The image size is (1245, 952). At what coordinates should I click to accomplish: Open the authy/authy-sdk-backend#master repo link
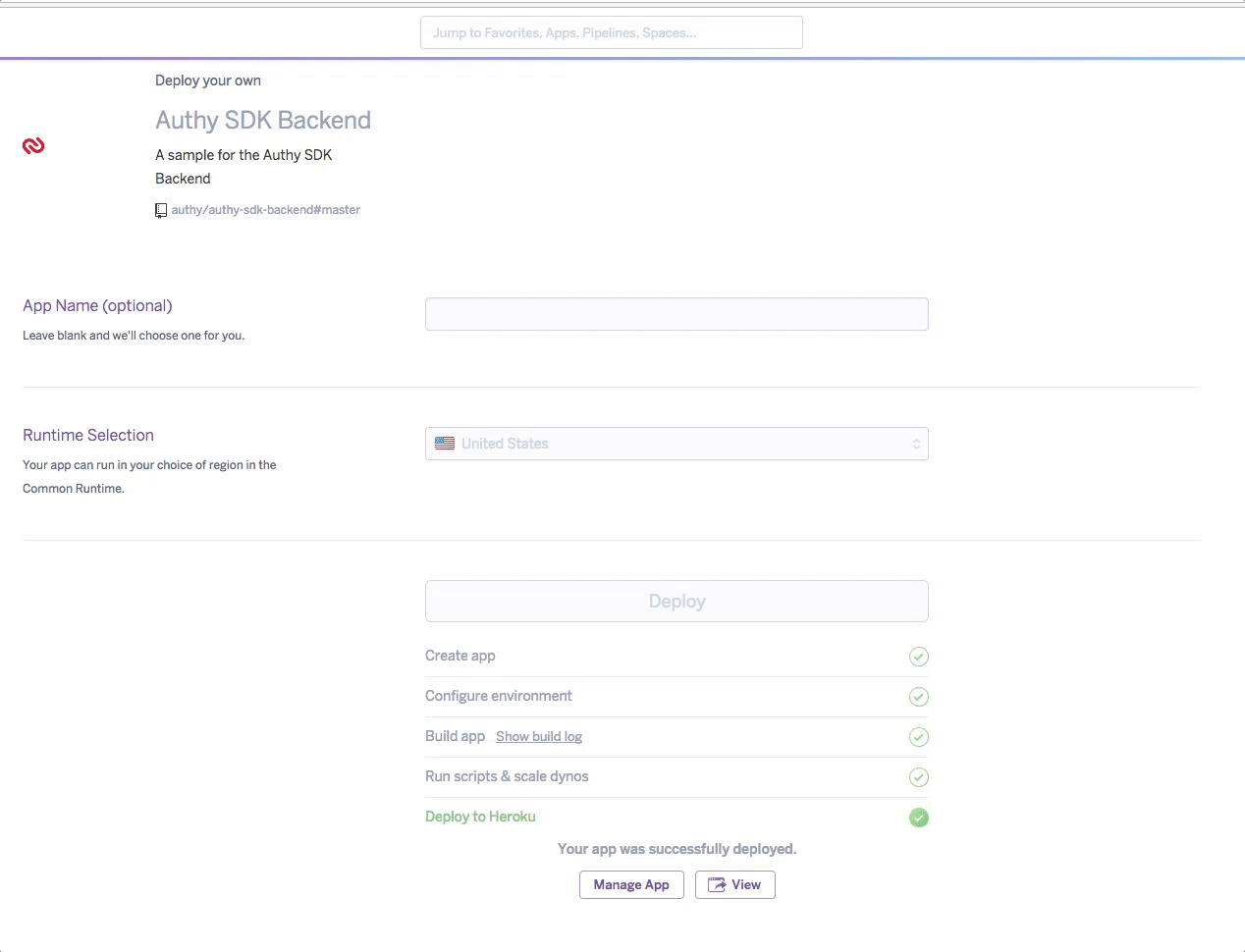(x=265, y=210)
